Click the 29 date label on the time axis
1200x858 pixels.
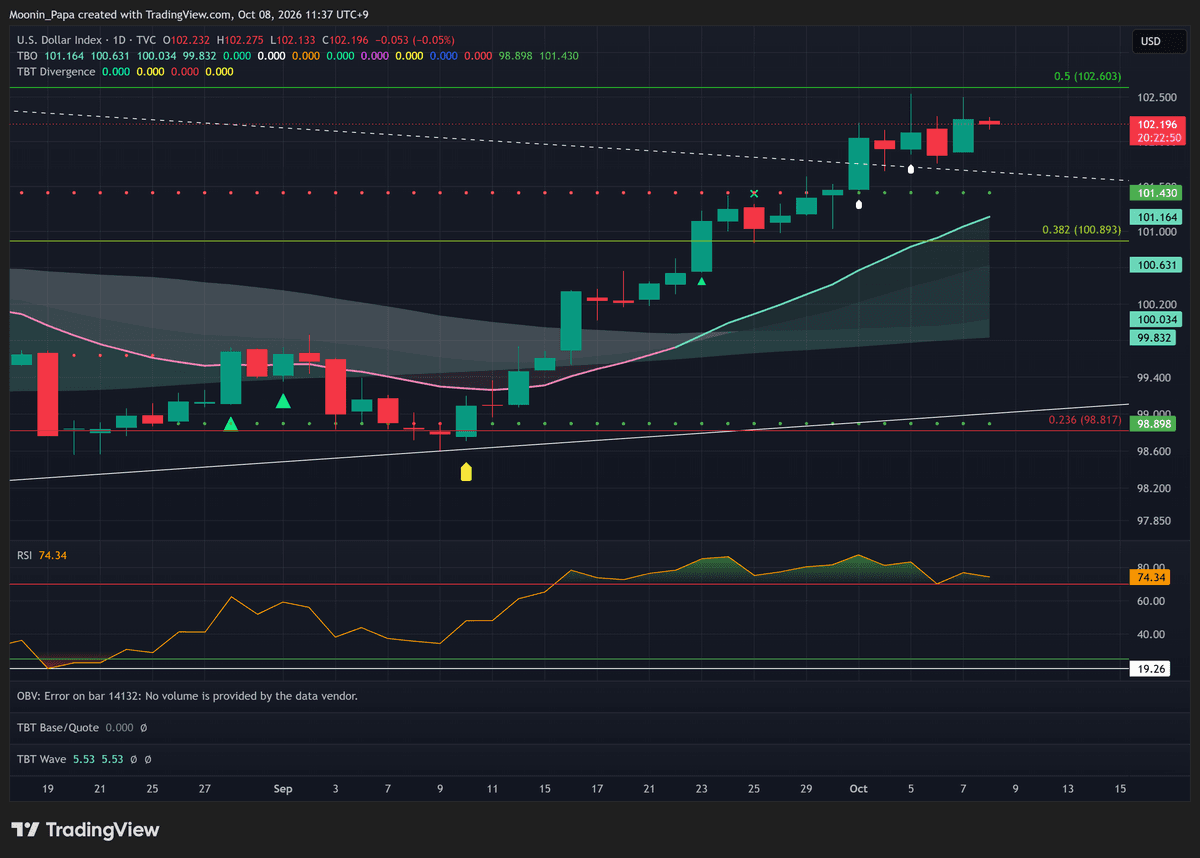[806, 789]
